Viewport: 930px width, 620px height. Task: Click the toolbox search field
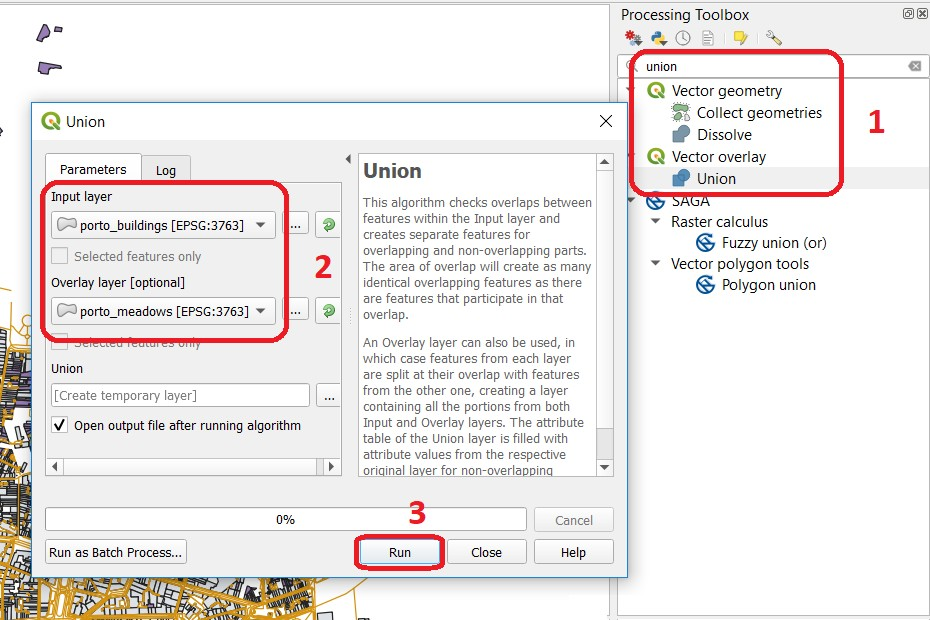tap(771, 66)
